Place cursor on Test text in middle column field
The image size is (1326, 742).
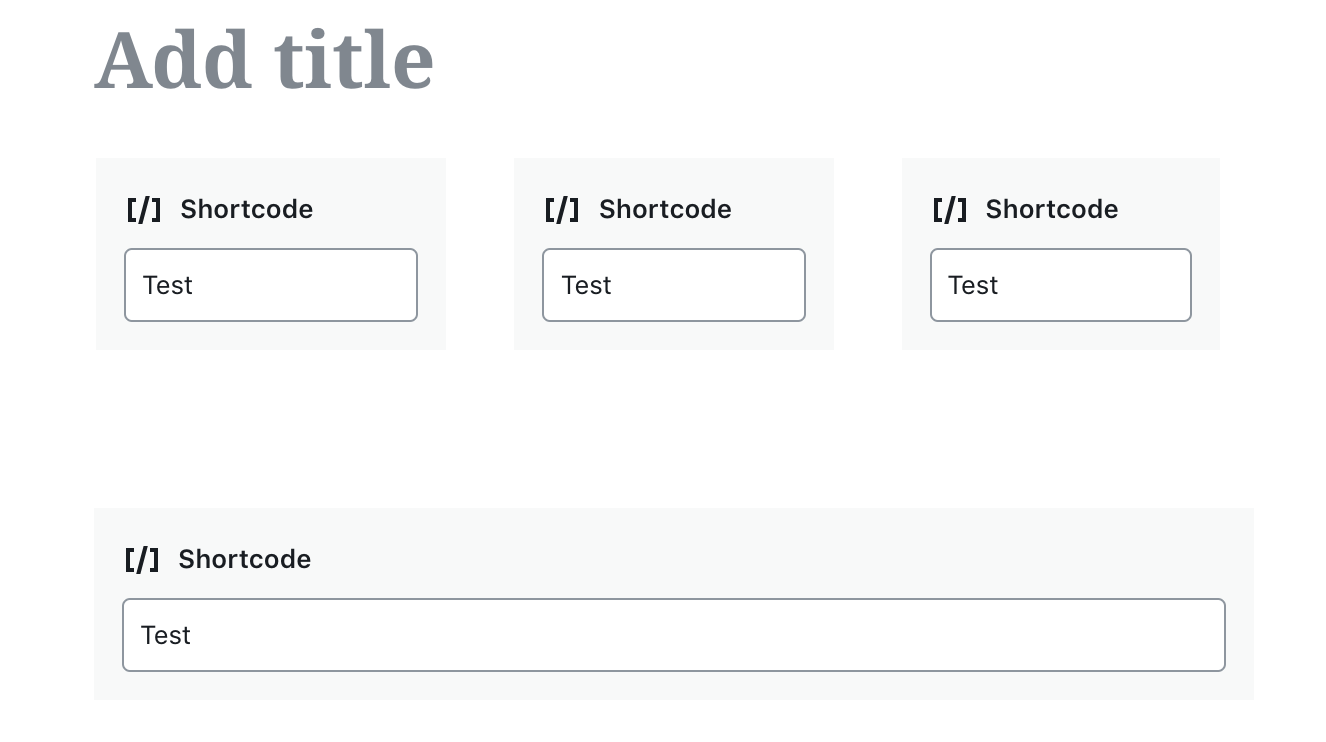[586, 285]
